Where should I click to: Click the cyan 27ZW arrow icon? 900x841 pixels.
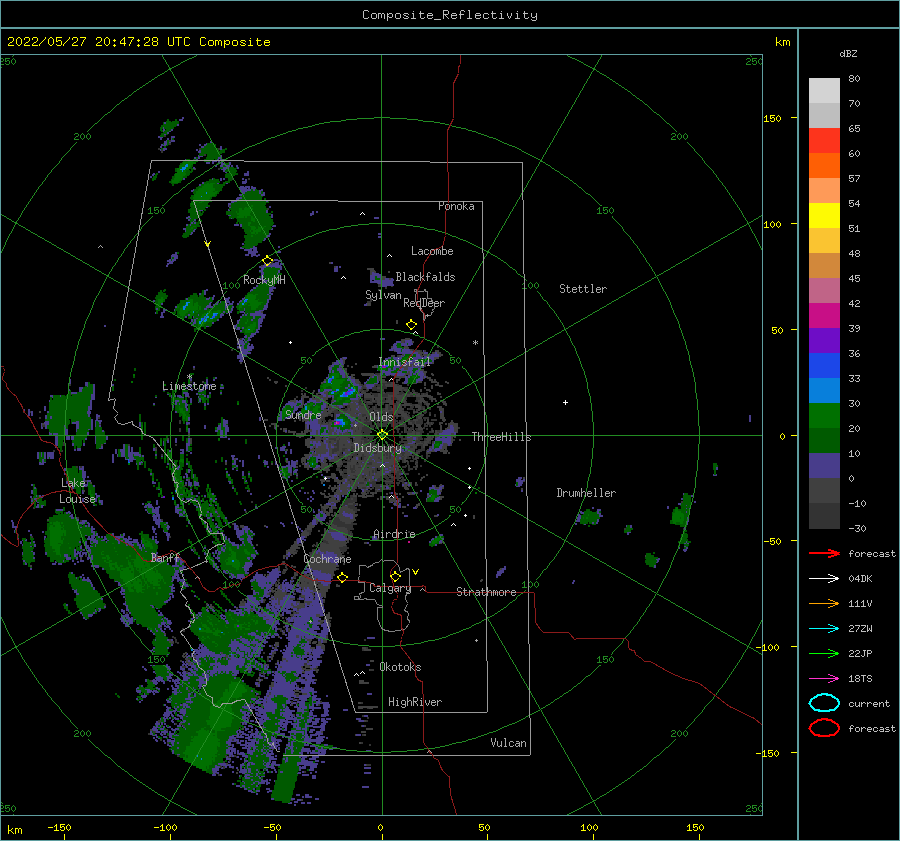pos(824,629)
